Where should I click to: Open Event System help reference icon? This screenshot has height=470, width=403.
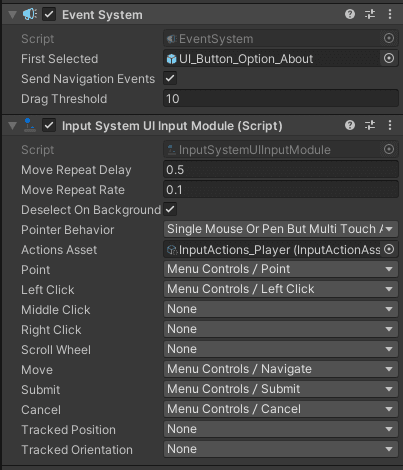point(350,14)
